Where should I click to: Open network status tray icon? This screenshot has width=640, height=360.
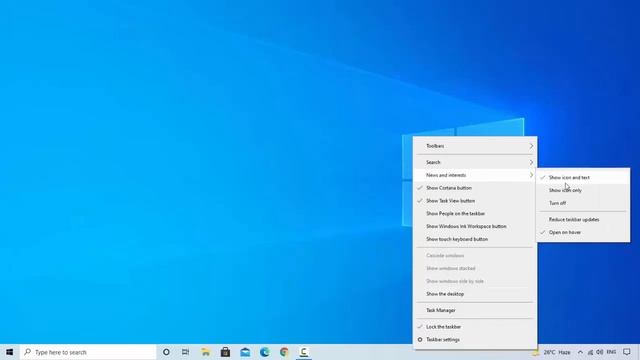click(x=590, y=352)
